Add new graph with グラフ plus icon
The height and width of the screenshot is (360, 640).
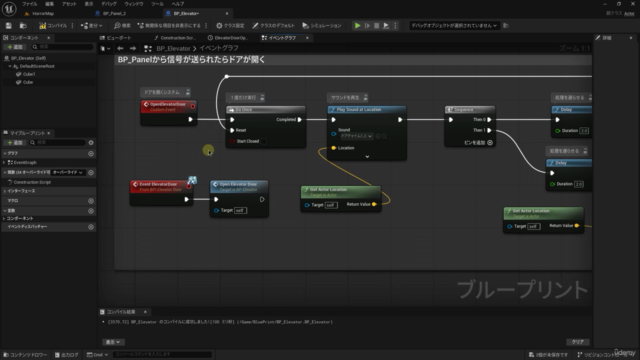tap(91, 153)
